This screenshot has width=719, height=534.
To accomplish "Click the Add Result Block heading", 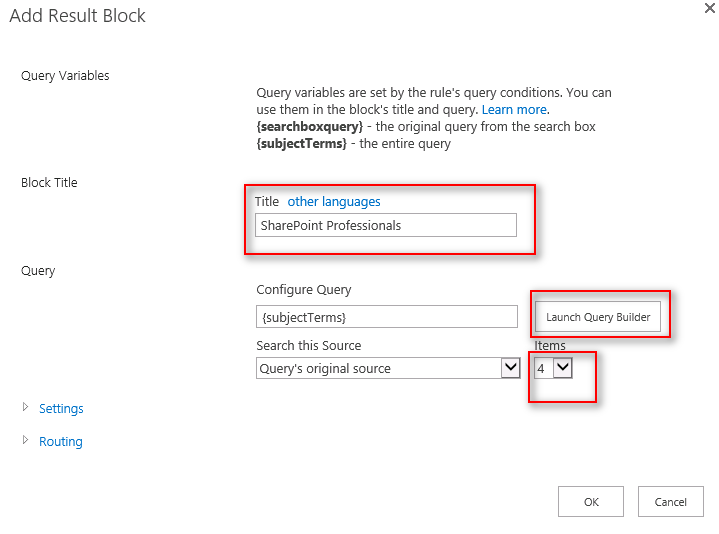I will (x=78, y=15).
